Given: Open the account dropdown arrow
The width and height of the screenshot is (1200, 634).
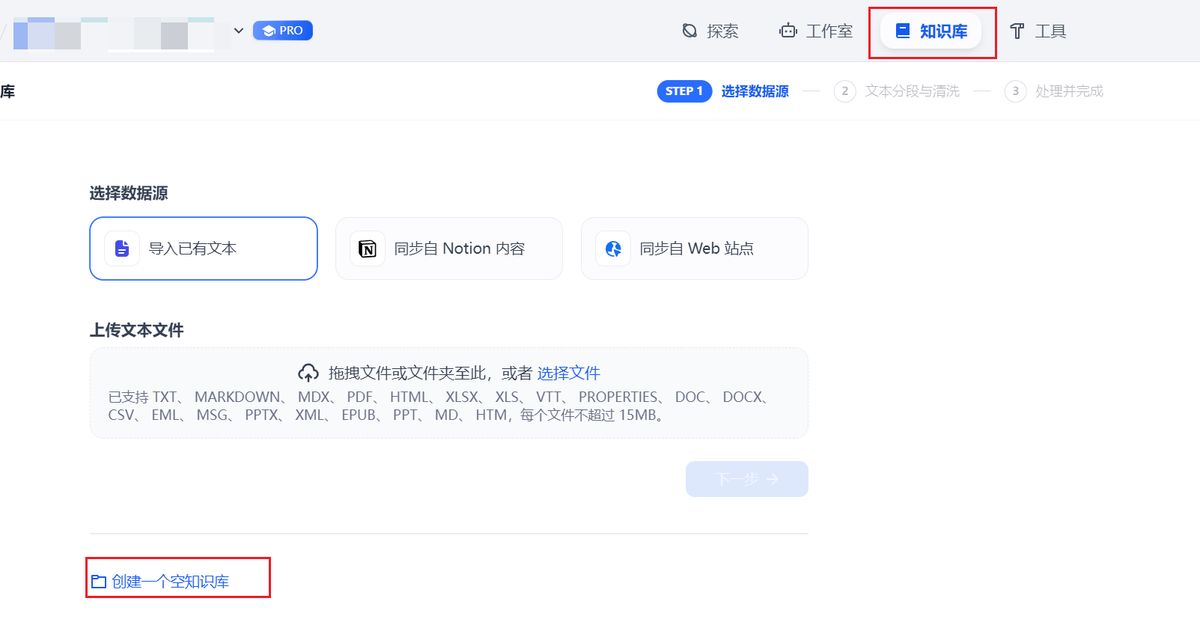Looking at the screenshot, I should (238, 30).
